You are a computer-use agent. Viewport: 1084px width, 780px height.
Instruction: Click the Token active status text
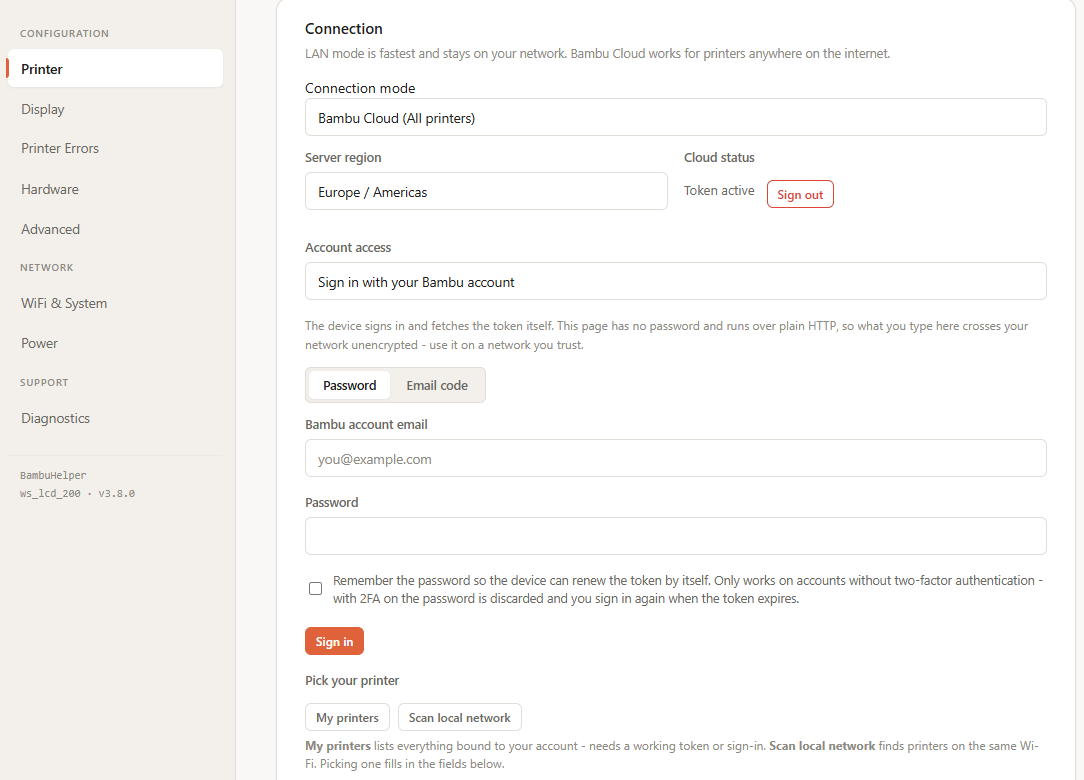pos(719,191)
